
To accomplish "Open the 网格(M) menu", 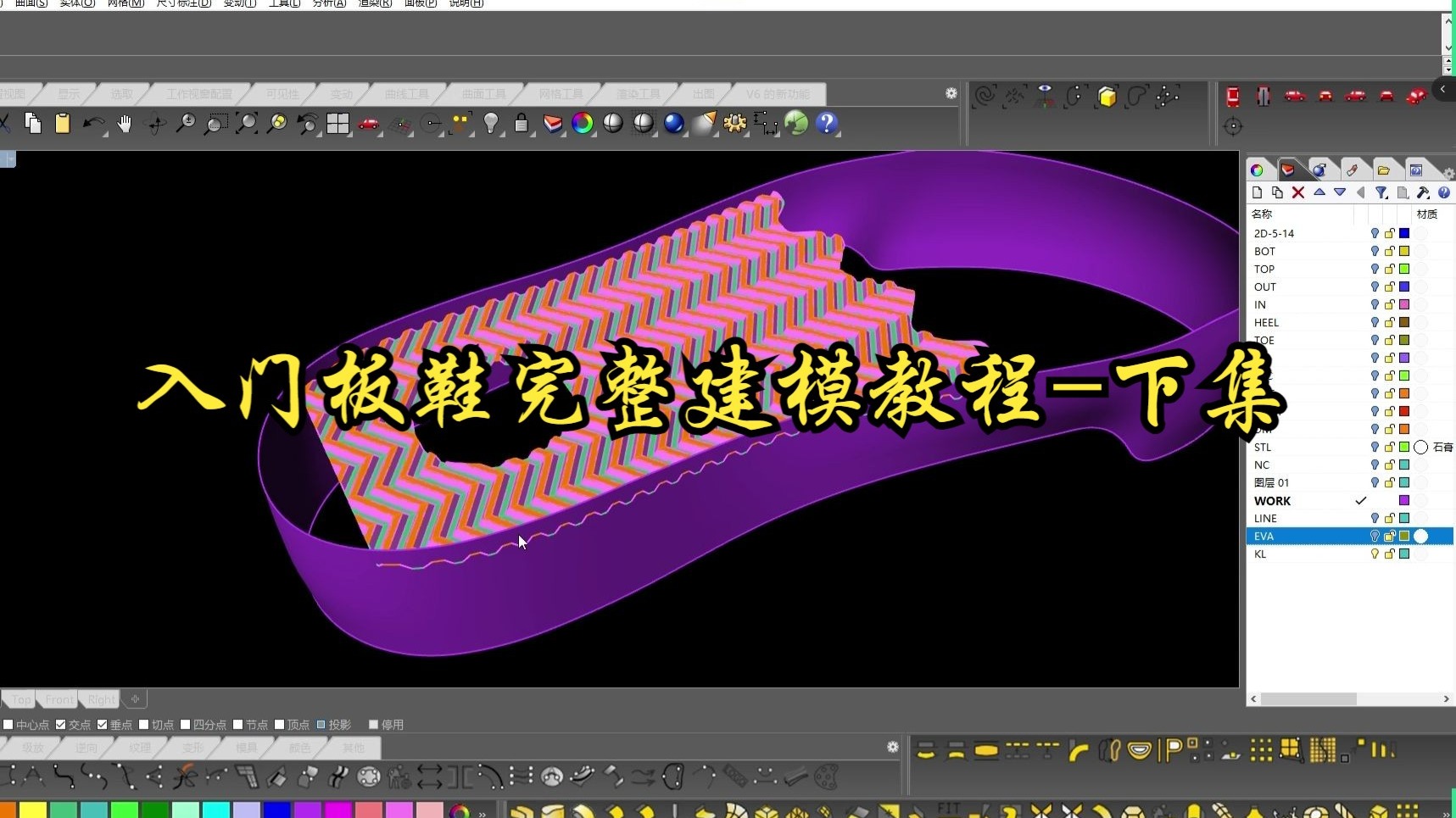I will click(126, 3).
